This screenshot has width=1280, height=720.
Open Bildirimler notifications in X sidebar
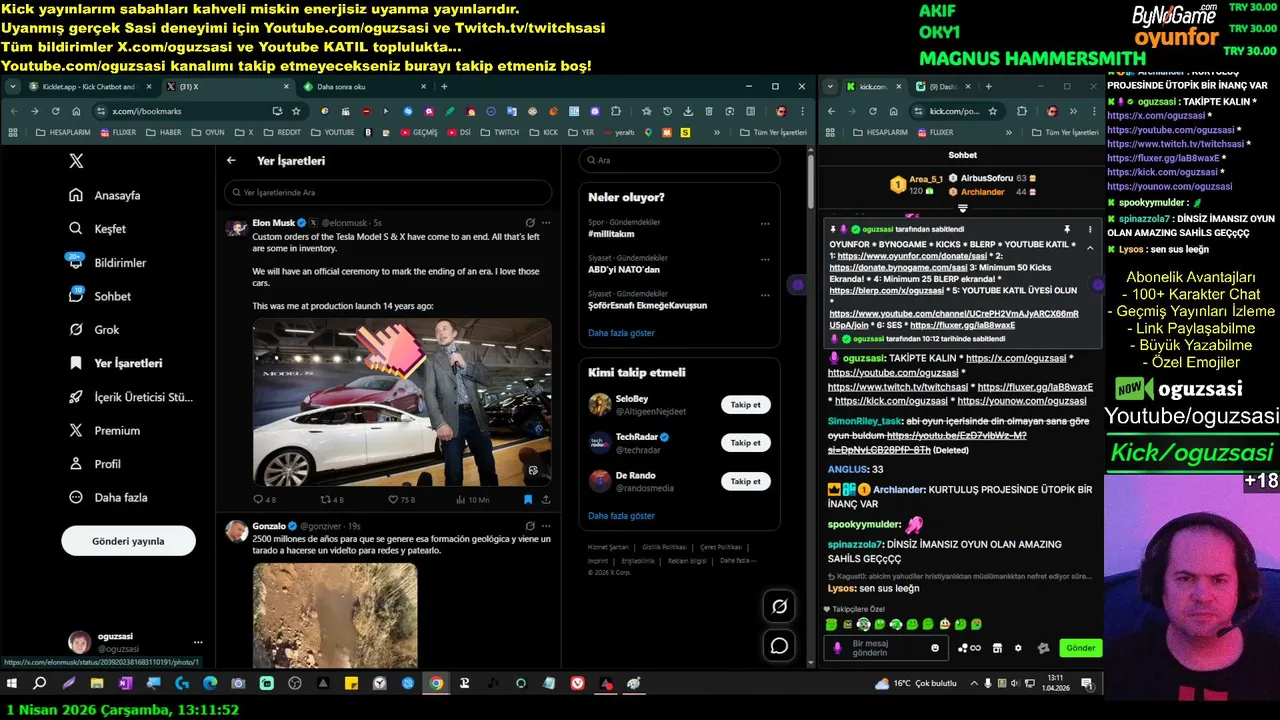pyautogui.click(x=109, y=262)
